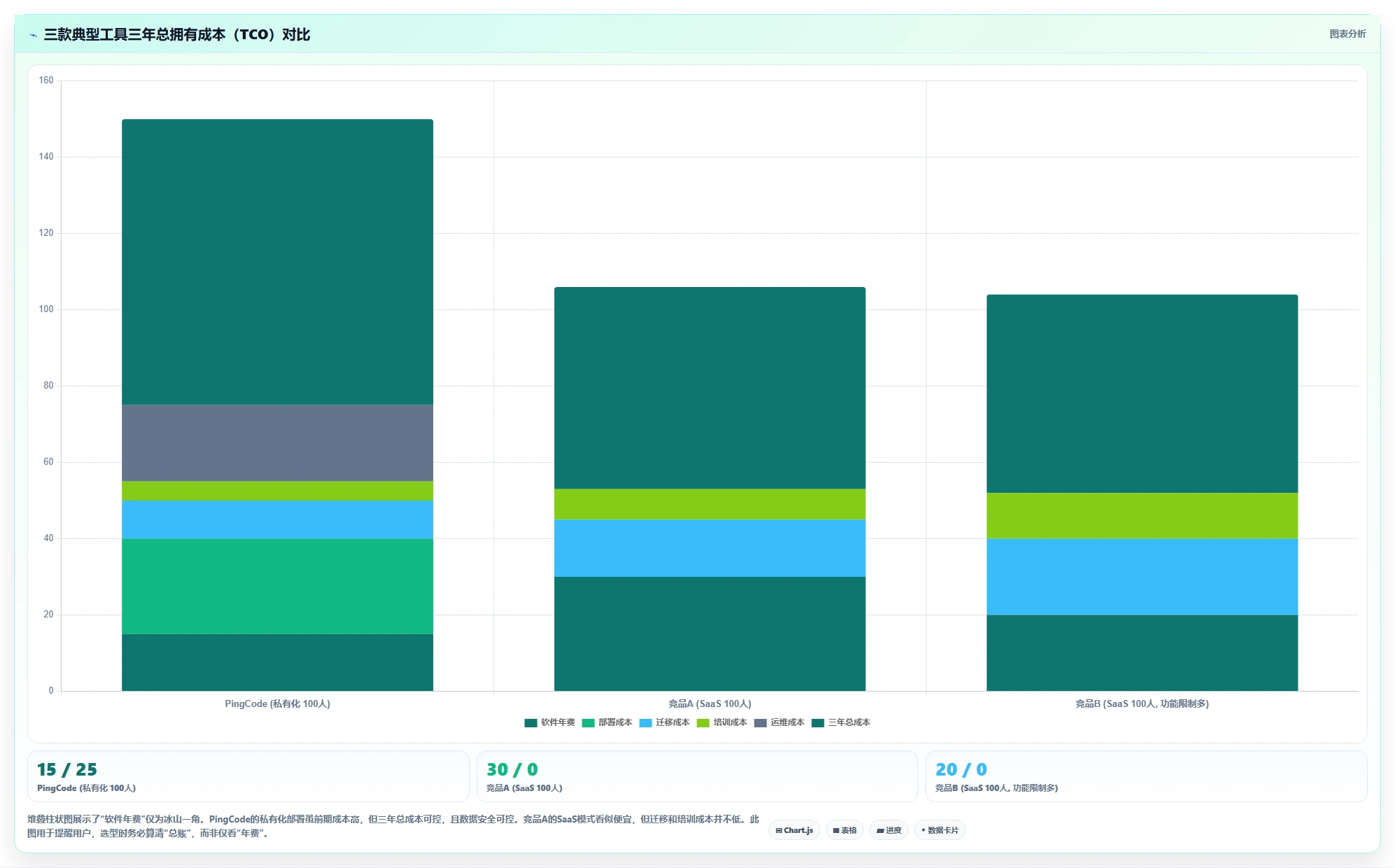Toggle the 软件年费 legend item

point(549,722)
